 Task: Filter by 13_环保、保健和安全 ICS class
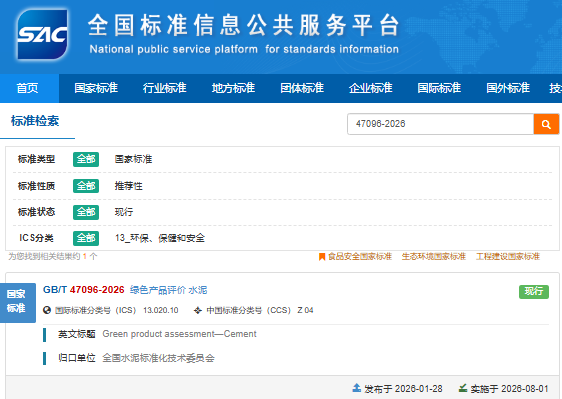[x=160, y=238]
